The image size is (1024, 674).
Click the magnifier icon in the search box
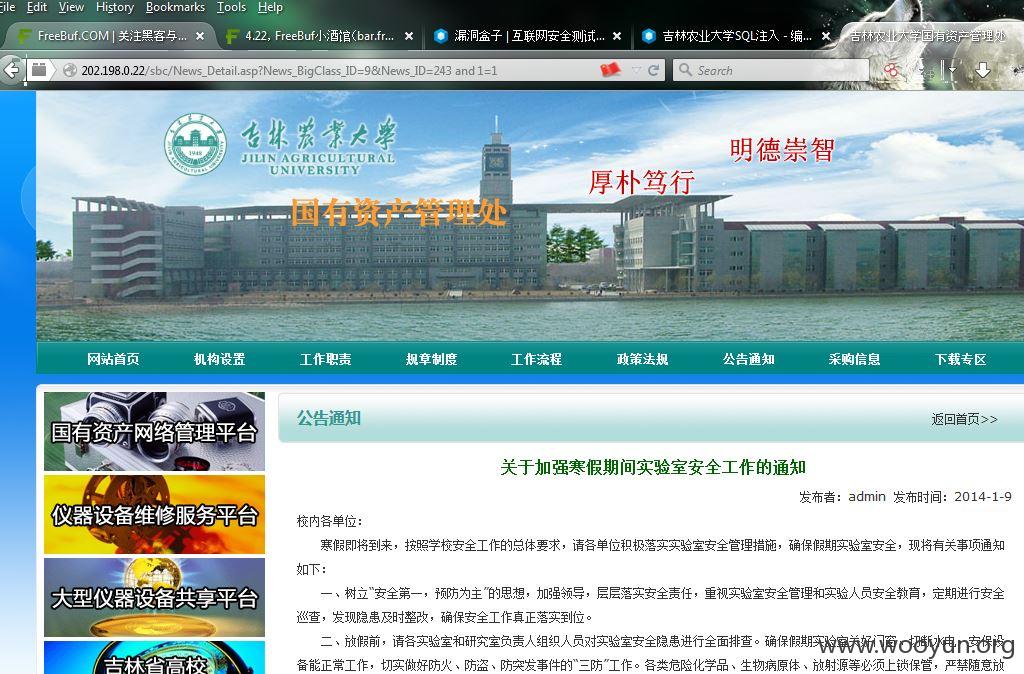(684, 69)
